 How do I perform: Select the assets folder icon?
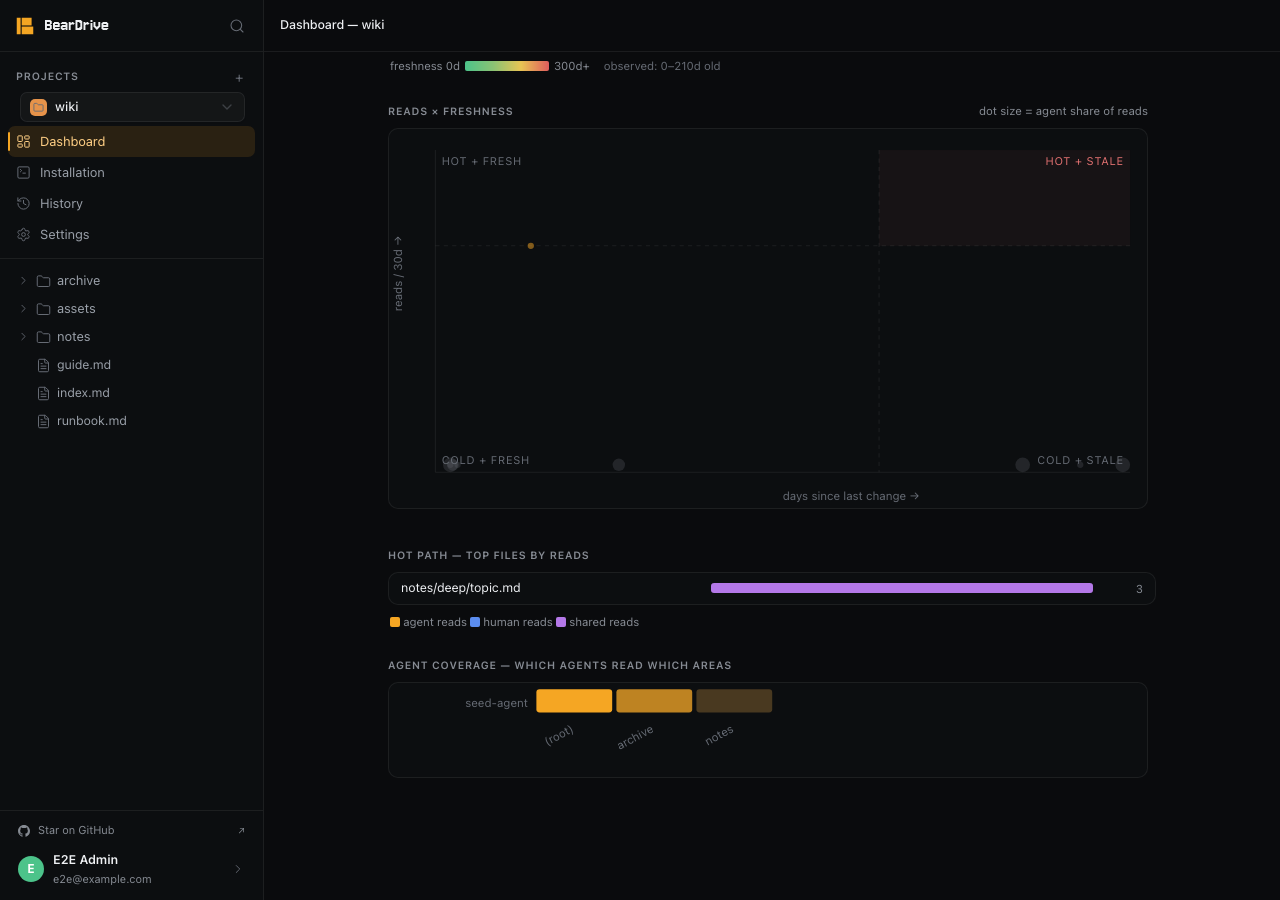(43, 309)
